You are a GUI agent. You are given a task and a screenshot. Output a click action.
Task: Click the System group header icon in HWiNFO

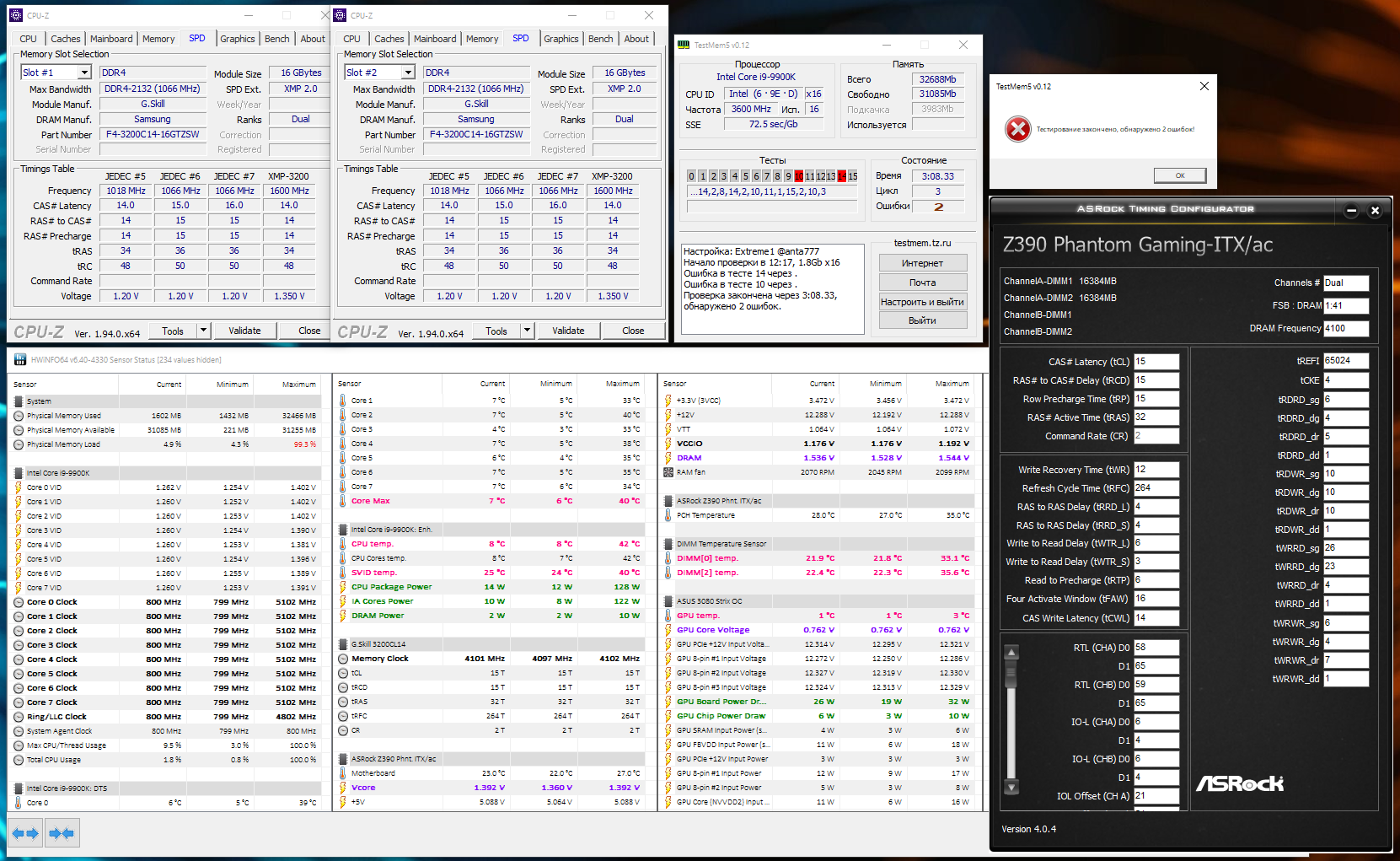[x=19, y=401]
